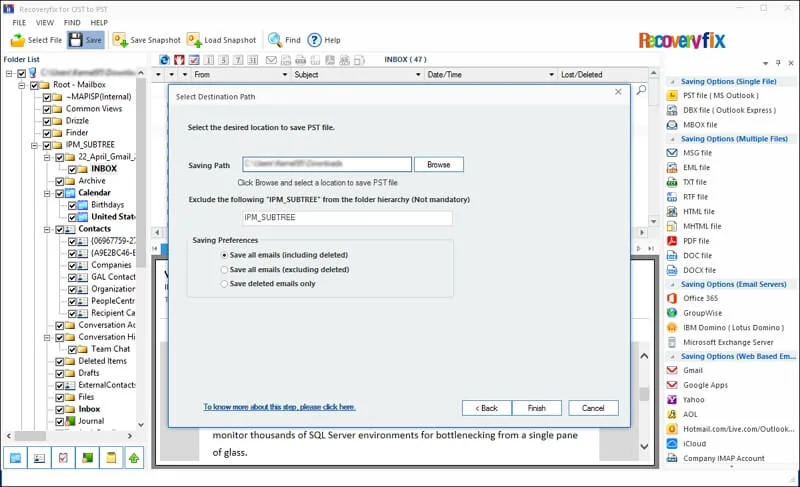Collapse the Contacts tree node

tap(47, 229)
